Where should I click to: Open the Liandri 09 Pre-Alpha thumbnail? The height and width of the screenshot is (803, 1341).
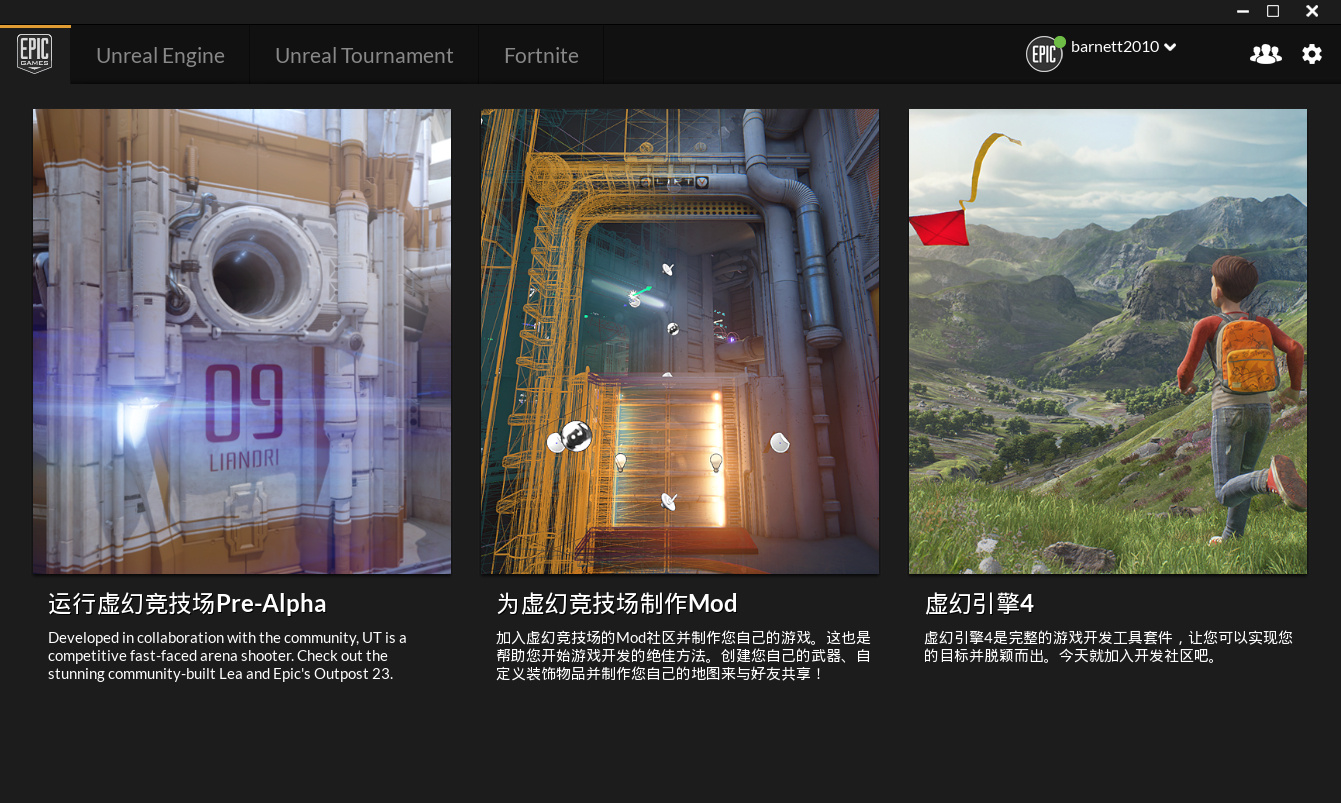pyautogui.click(x=242, y=341)
